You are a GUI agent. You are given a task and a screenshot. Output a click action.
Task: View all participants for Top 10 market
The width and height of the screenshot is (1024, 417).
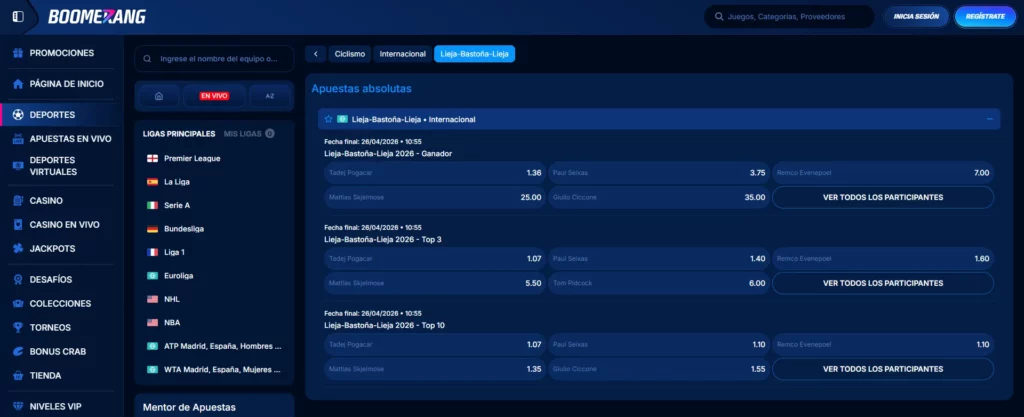(883, 369)
